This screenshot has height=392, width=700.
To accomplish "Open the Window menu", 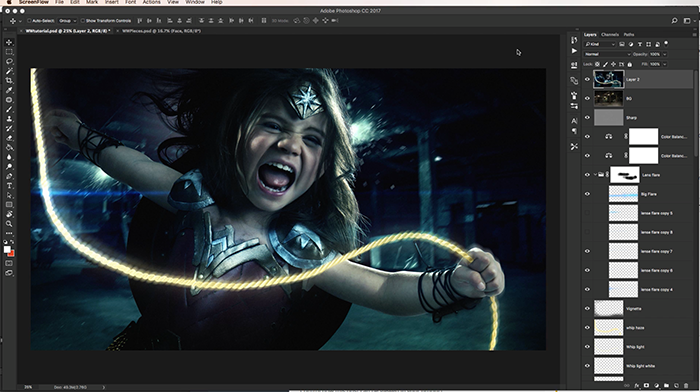I will (x=195, y=2).
